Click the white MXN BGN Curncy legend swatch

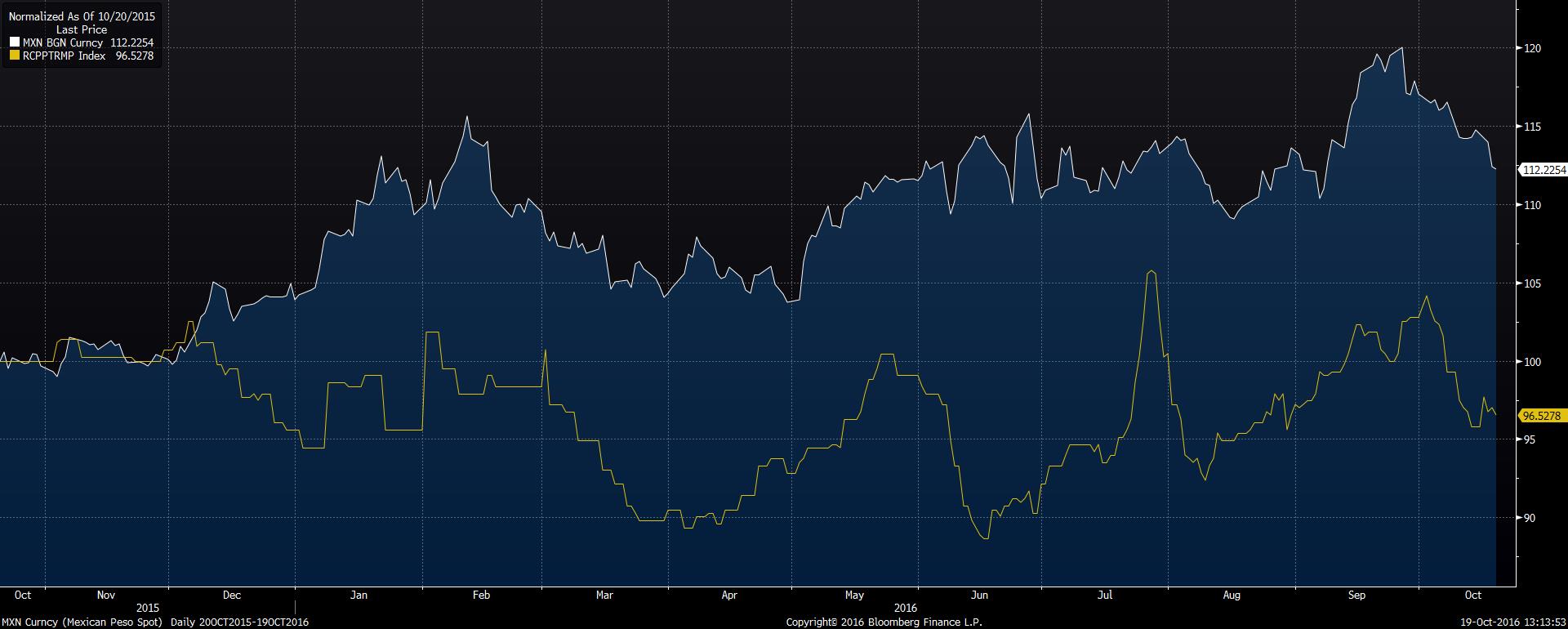coord(14,42)
